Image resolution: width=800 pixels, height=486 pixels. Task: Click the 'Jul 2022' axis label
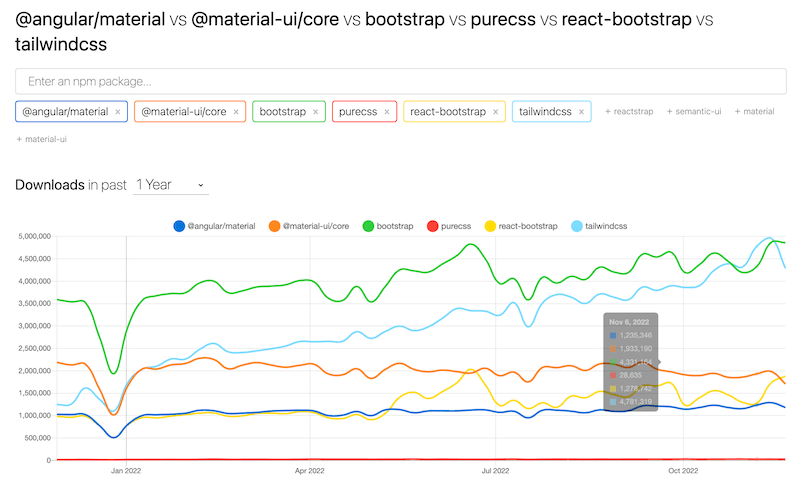click(x=495, y=471)
